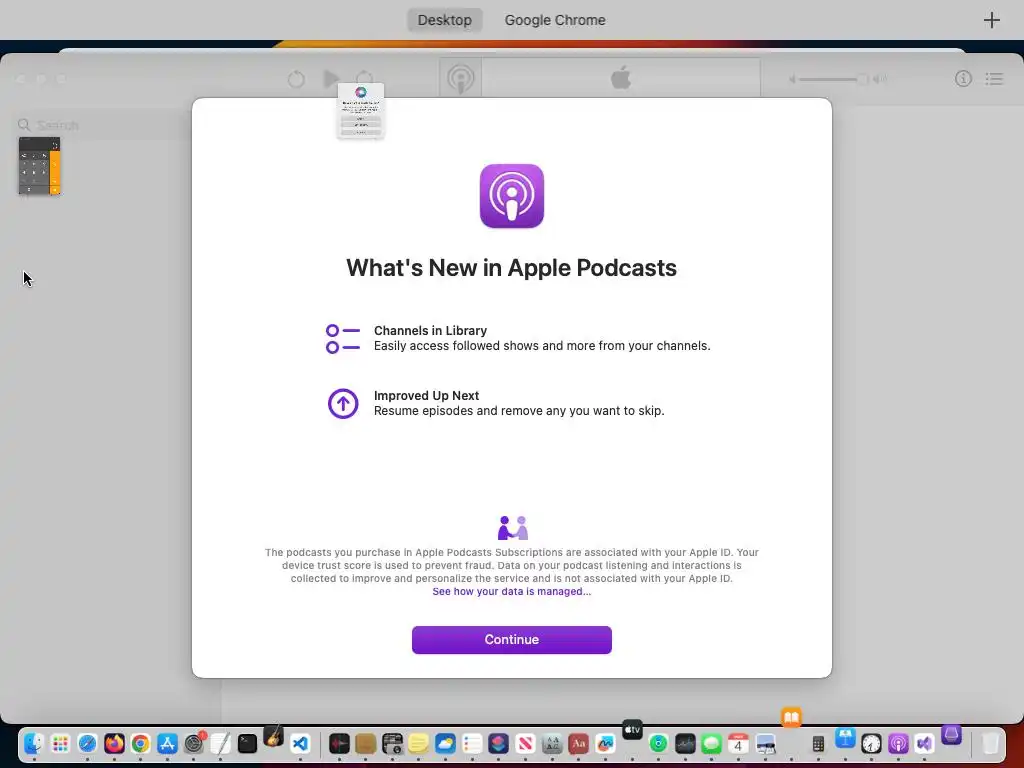
Task: Switch to the Desktop space
Action: pyautogui.click(x=445, y=20)
